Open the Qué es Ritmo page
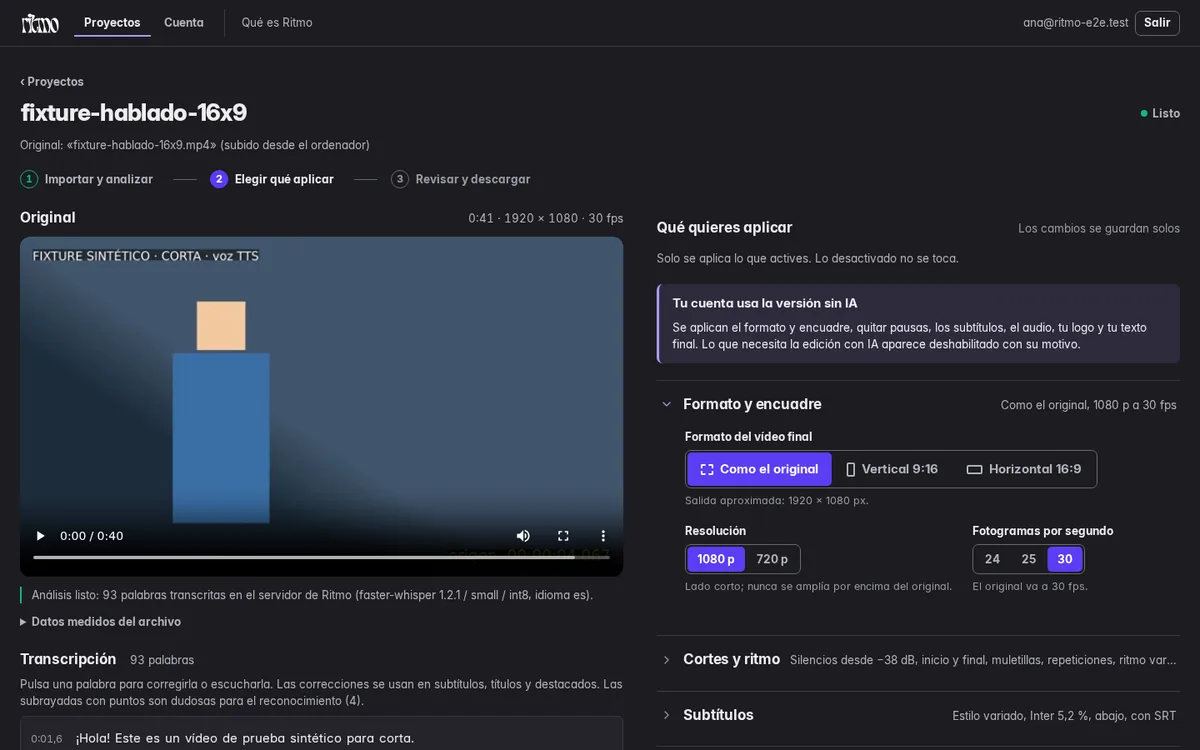 [277, 23]
